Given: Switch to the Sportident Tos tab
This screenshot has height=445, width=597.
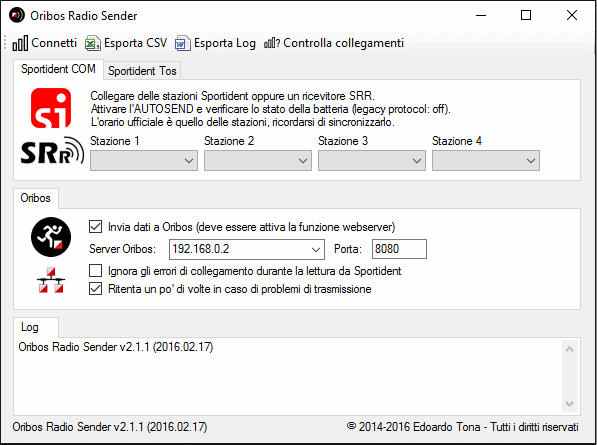Looking at the screenshot, I should coord(142,71).
